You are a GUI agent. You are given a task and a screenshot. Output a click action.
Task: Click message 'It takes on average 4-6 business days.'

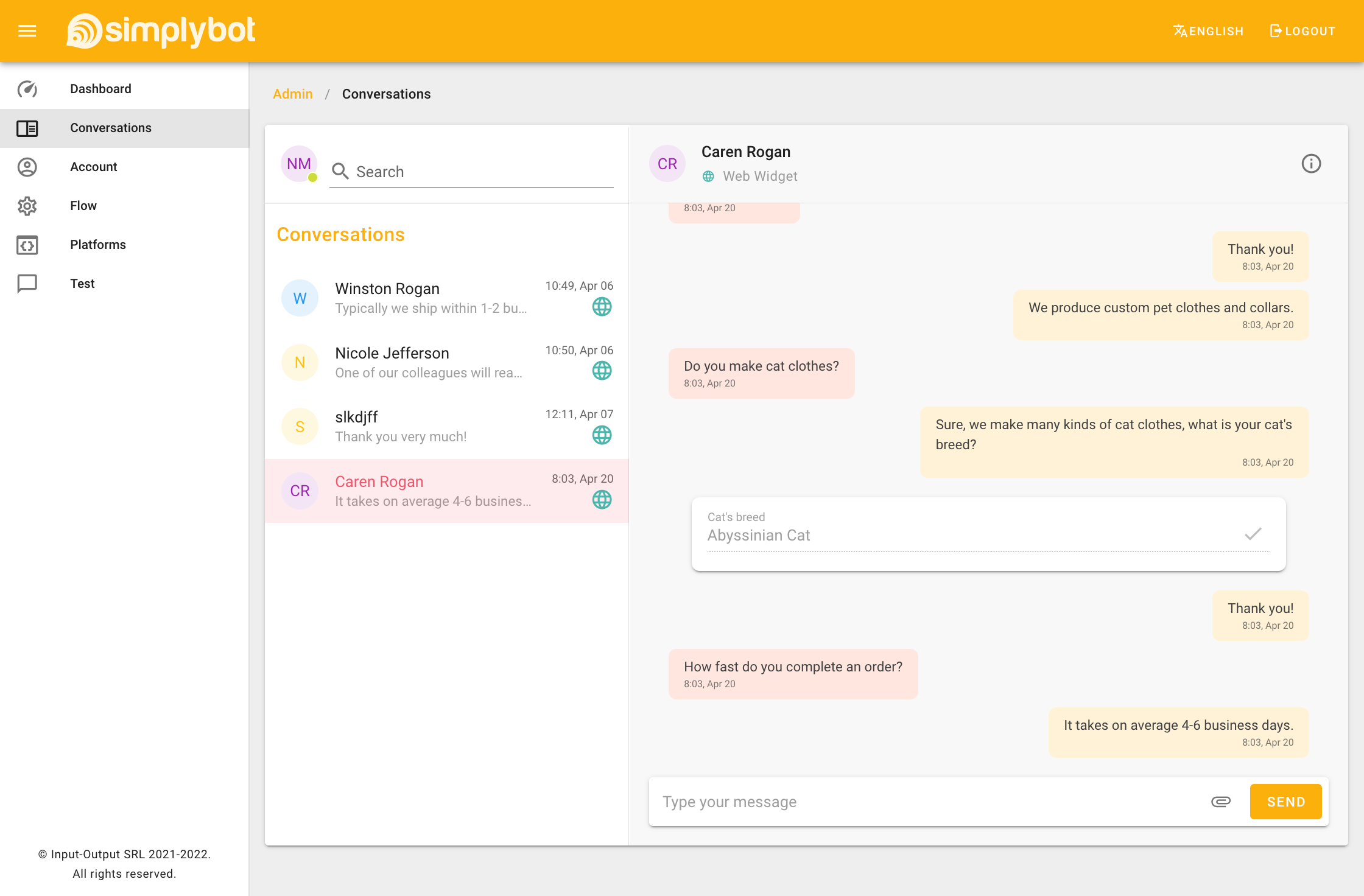[x=1178, y=732]
